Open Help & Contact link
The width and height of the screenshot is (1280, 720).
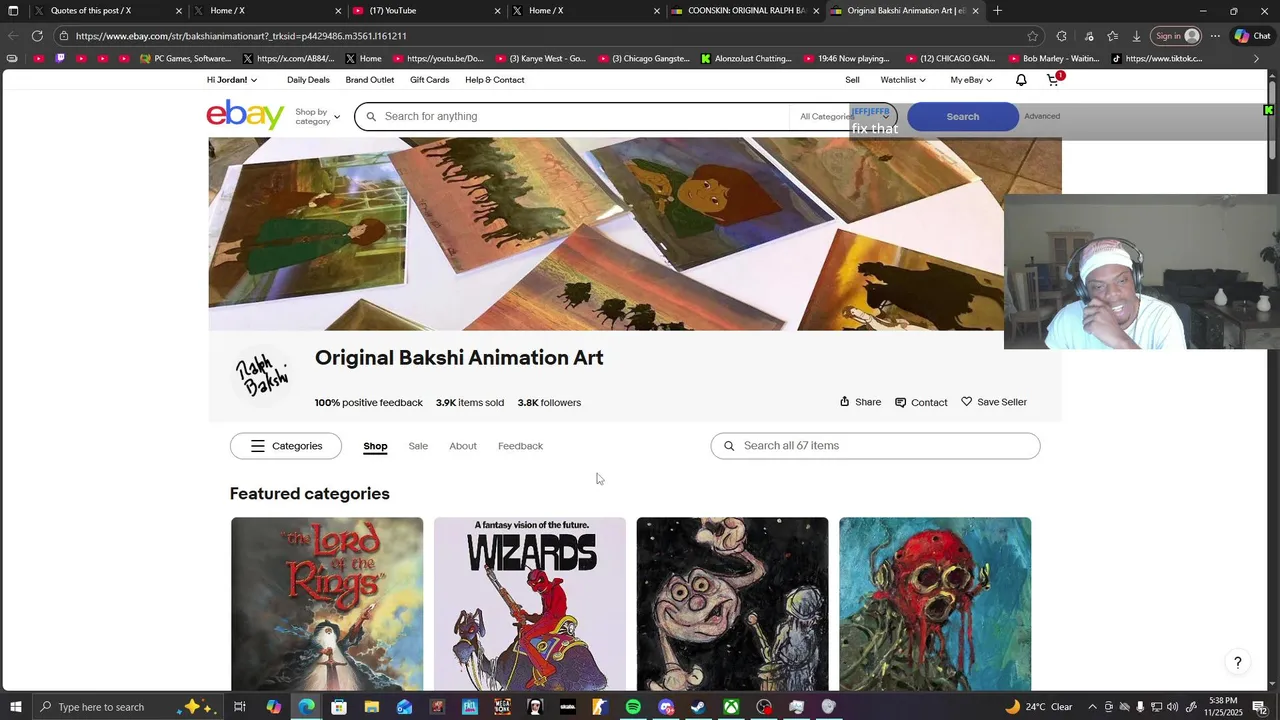click(494, 80)
